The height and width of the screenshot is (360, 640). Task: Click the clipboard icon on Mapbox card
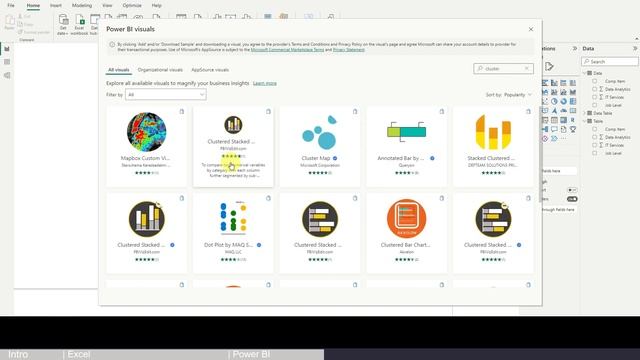coord(182,111)
